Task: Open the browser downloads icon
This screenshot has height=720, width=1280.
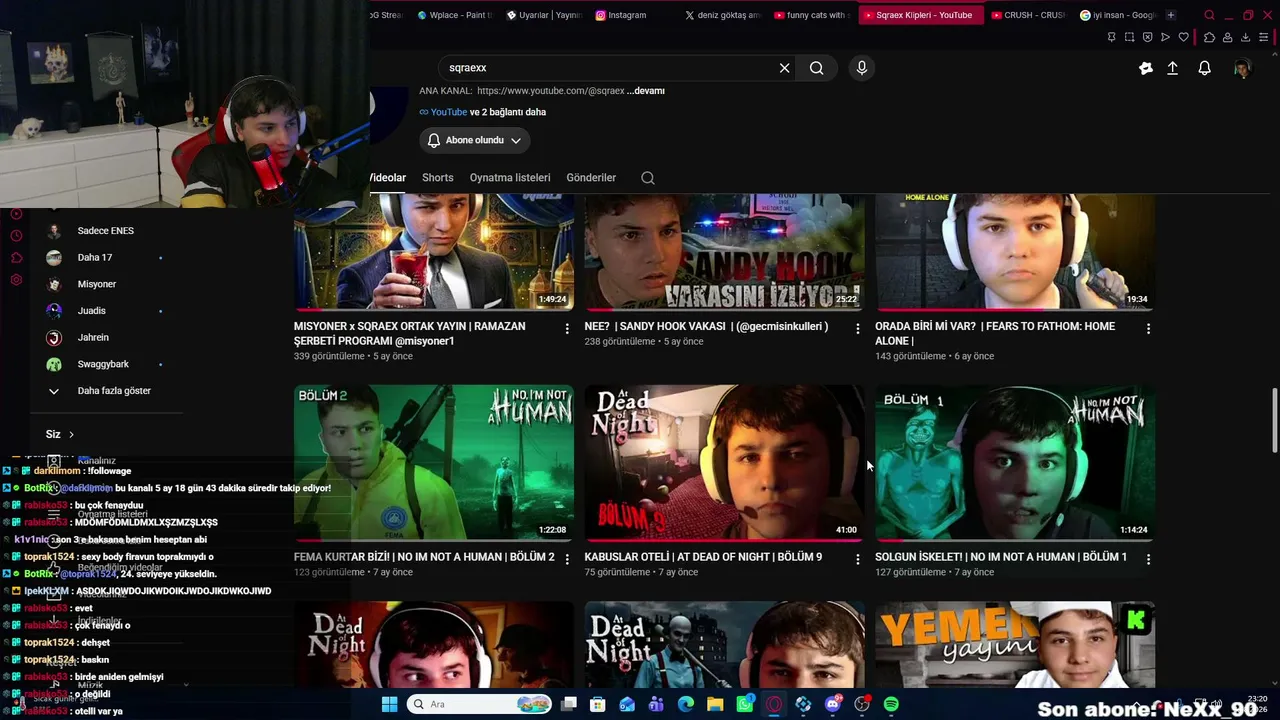Action: (1246, 37)
